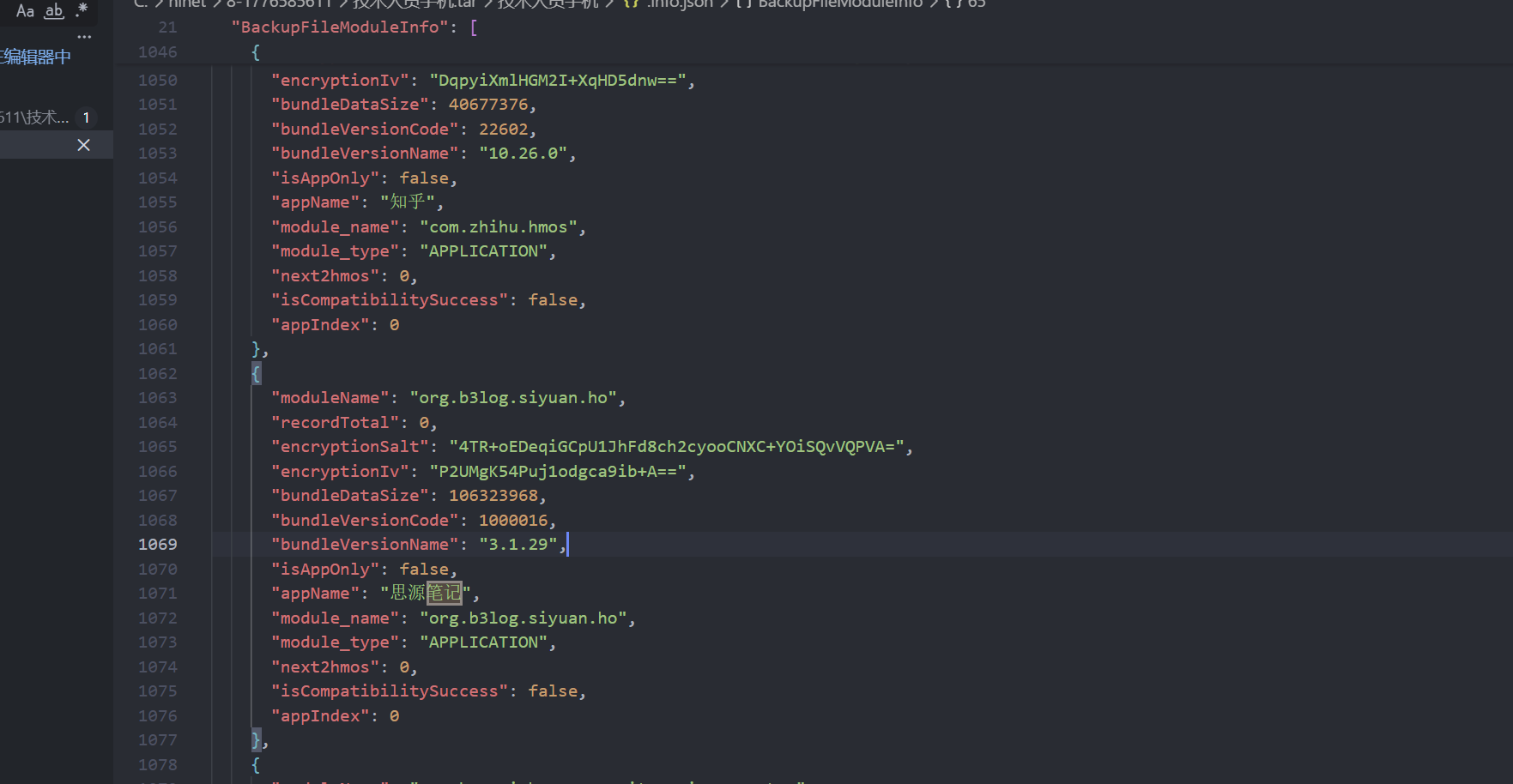Click the result count badge '1'
The width and height of the screenshot is (1513, 784).
point(86,118)
